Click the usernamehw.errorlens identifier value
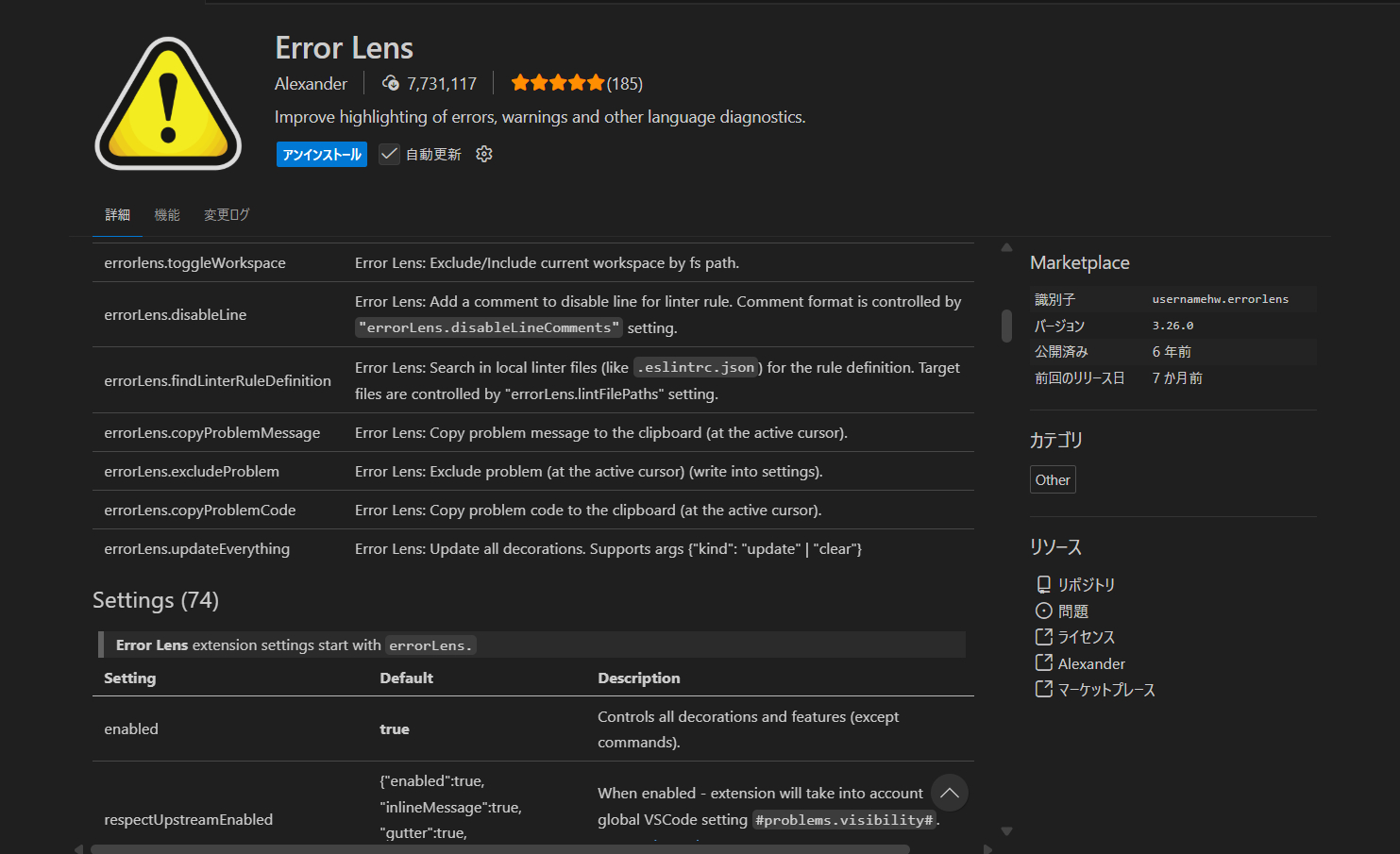Image resolution: width=1400 pixels, height=854 pixels. pos(1220,299)
